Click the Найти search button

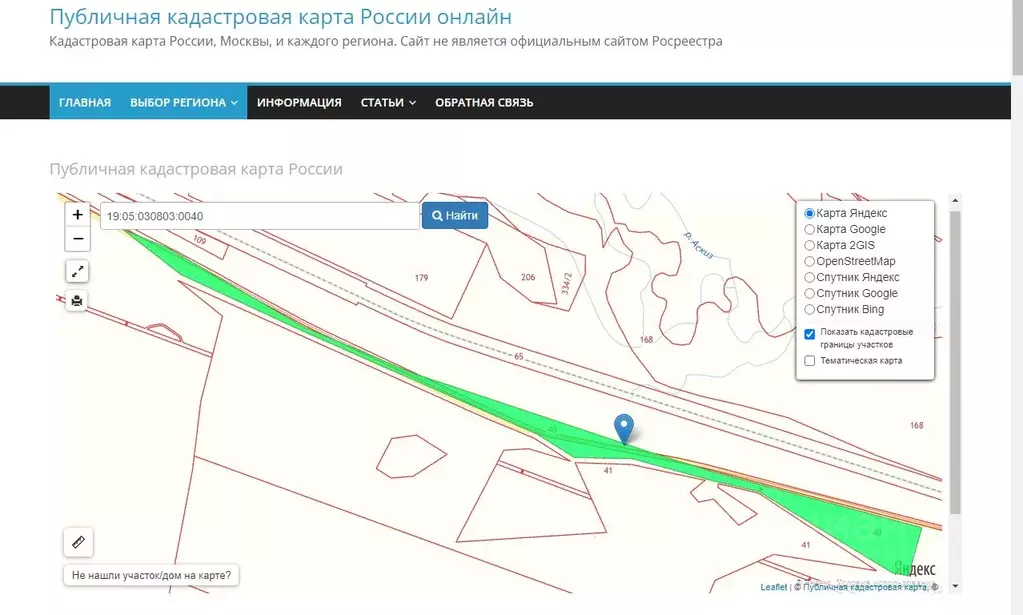pyautogui.click(x=455, y=216)
